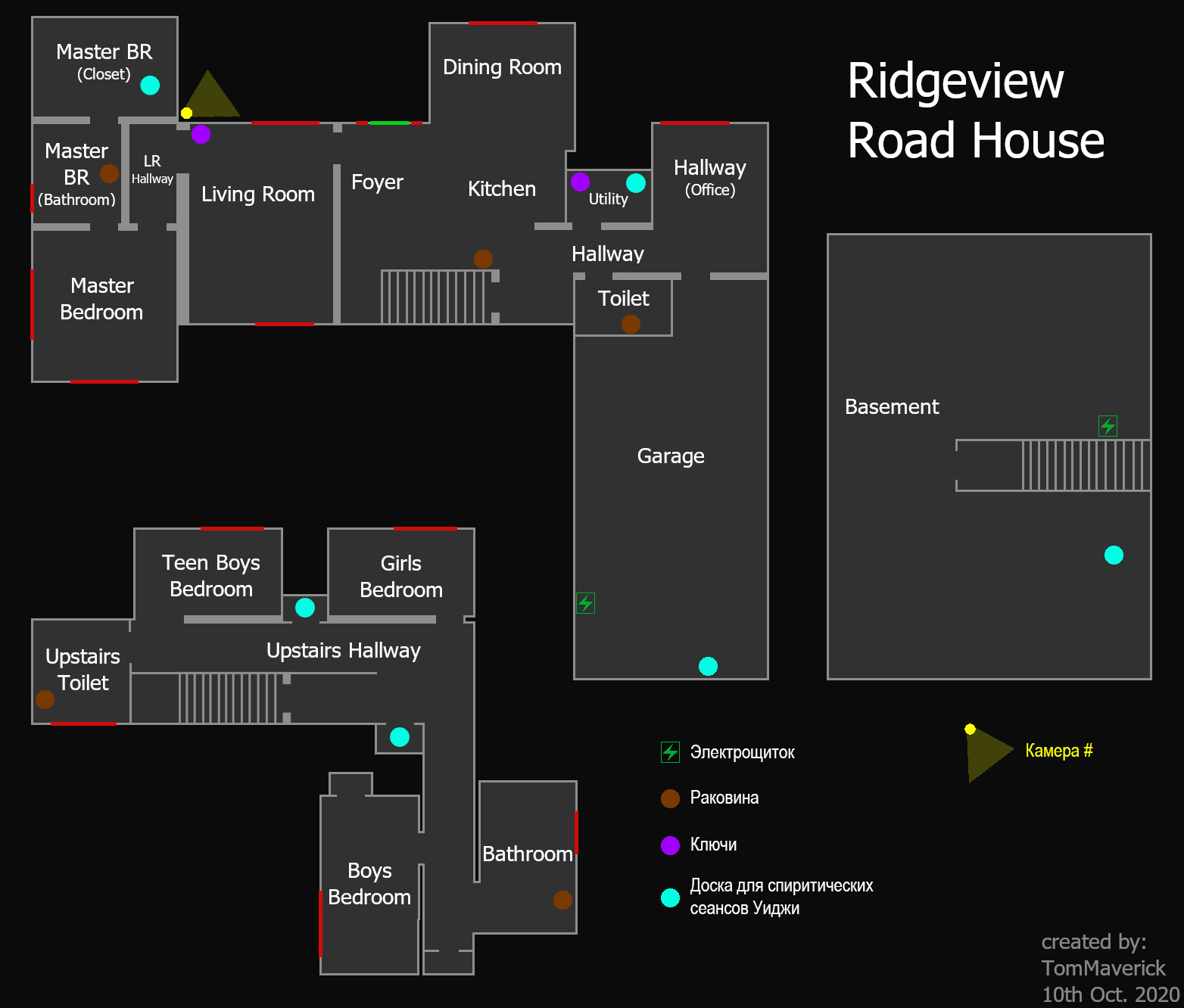Select the Доска для спиритических сеансов Уиджи text

[781, 897]
